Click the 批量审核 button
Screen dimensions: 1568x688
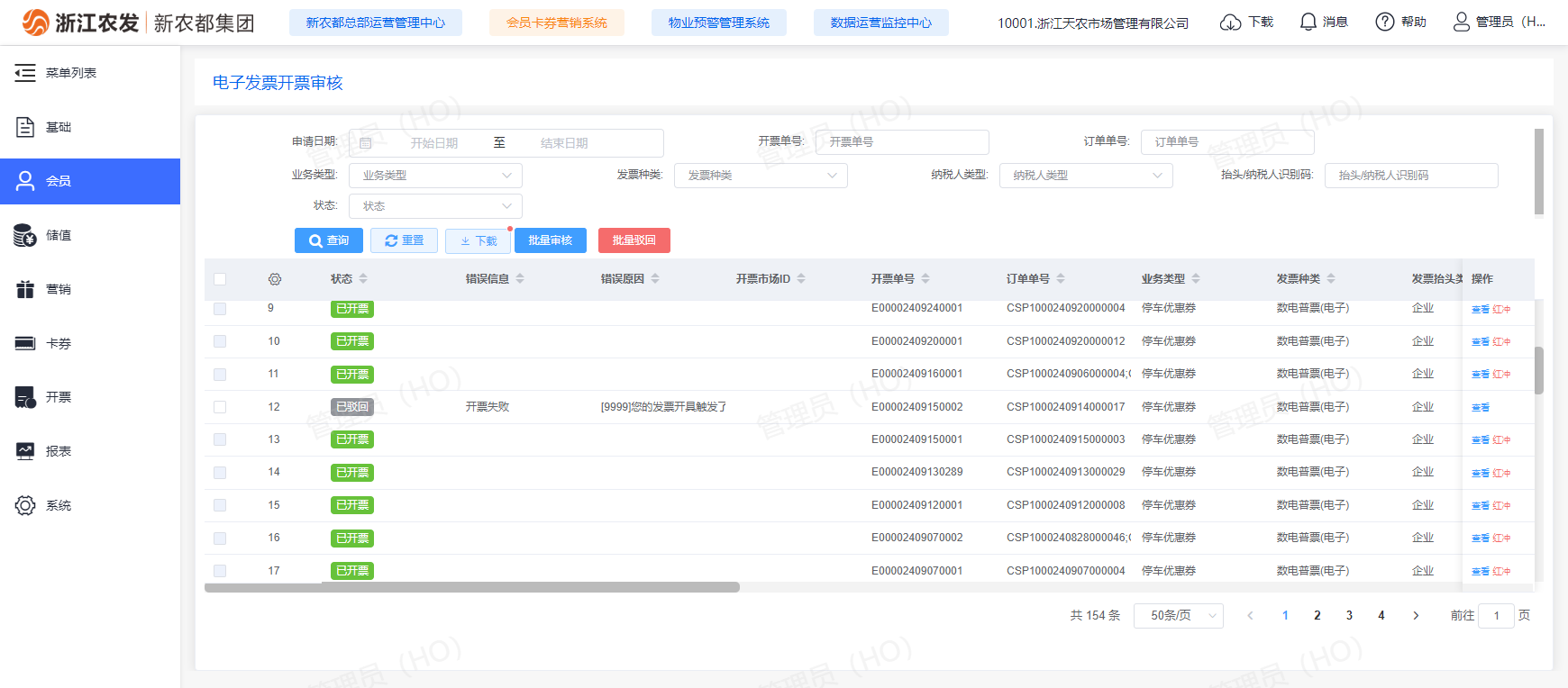coord(550,240)
